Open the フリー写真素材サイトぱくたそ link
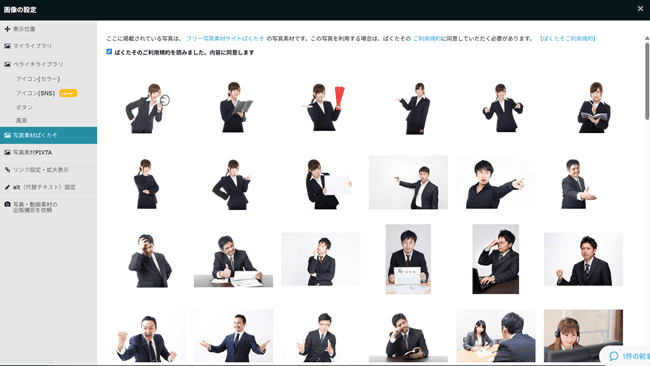Viewport: 650px width, 366px height. pyautogui.click(x=225, y=39)
